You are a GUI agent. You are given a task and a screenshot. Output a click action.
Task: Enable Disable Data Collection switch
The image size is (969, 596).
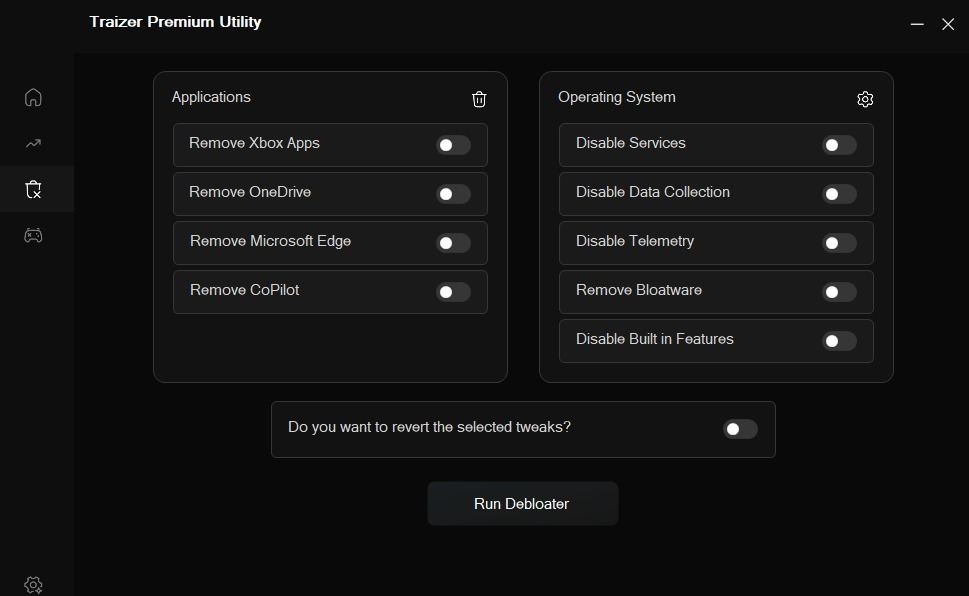pos(839,194)
